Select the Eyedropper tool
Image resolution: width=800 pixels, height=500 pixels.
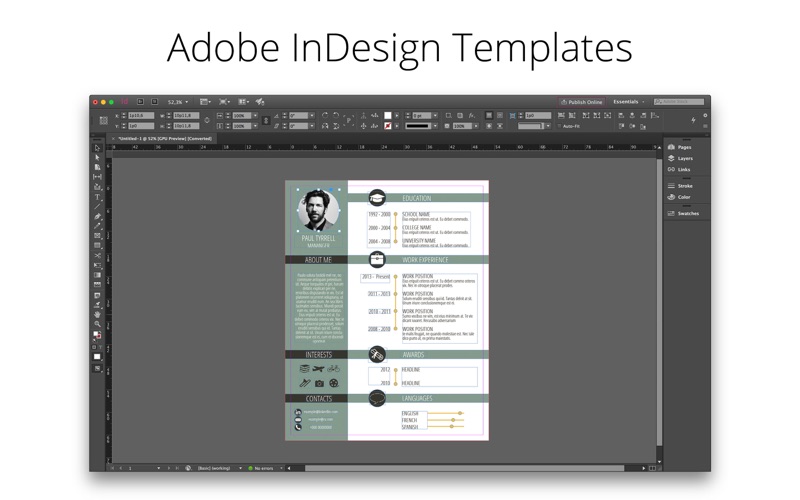[x=97, y=305]
